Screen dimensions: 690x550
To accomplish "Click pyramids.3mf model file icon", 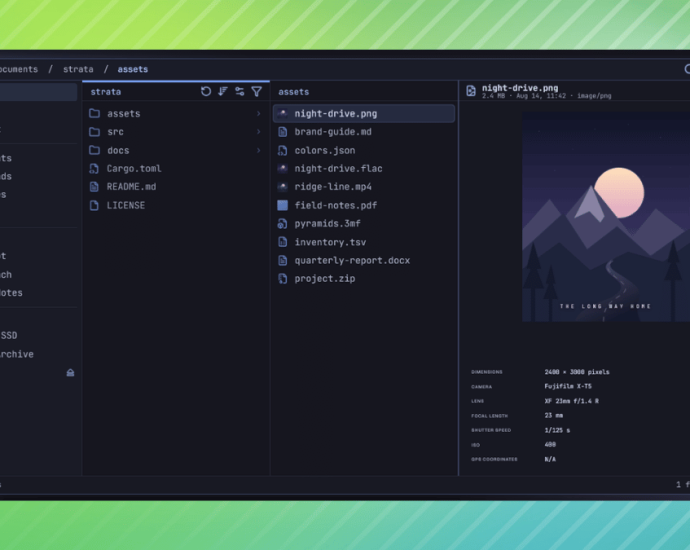I will pyautogui.click(x=283, y=224).
